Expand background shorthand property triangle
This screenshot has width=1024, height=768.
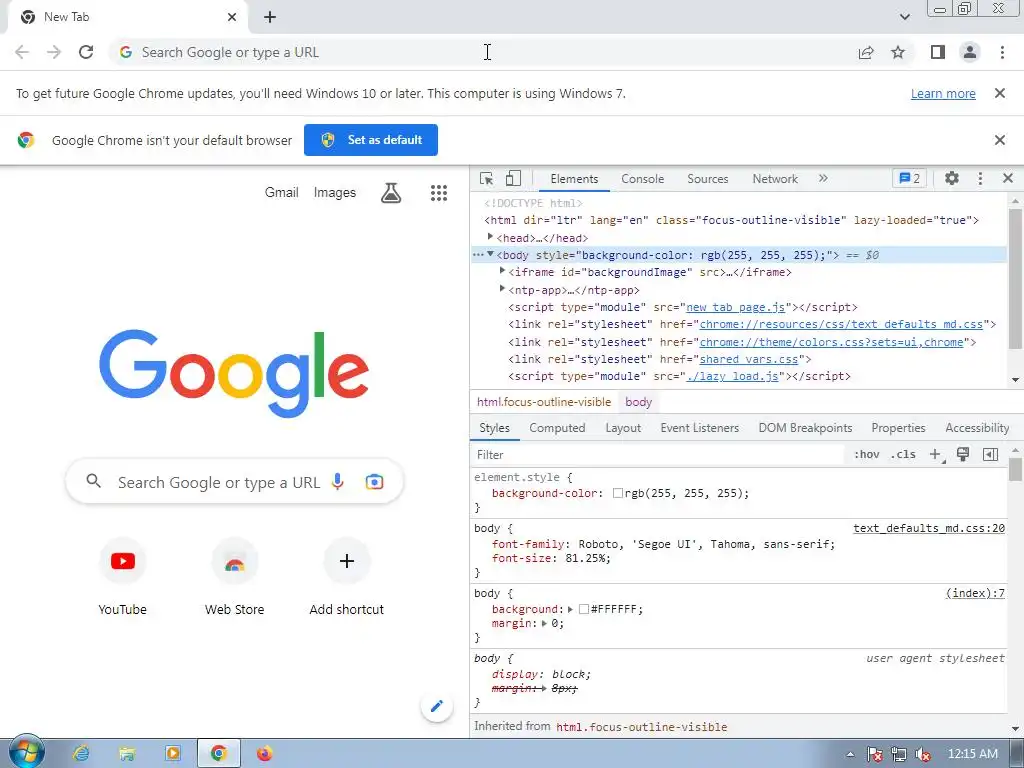pyautogui.click(x=570, y=609)
